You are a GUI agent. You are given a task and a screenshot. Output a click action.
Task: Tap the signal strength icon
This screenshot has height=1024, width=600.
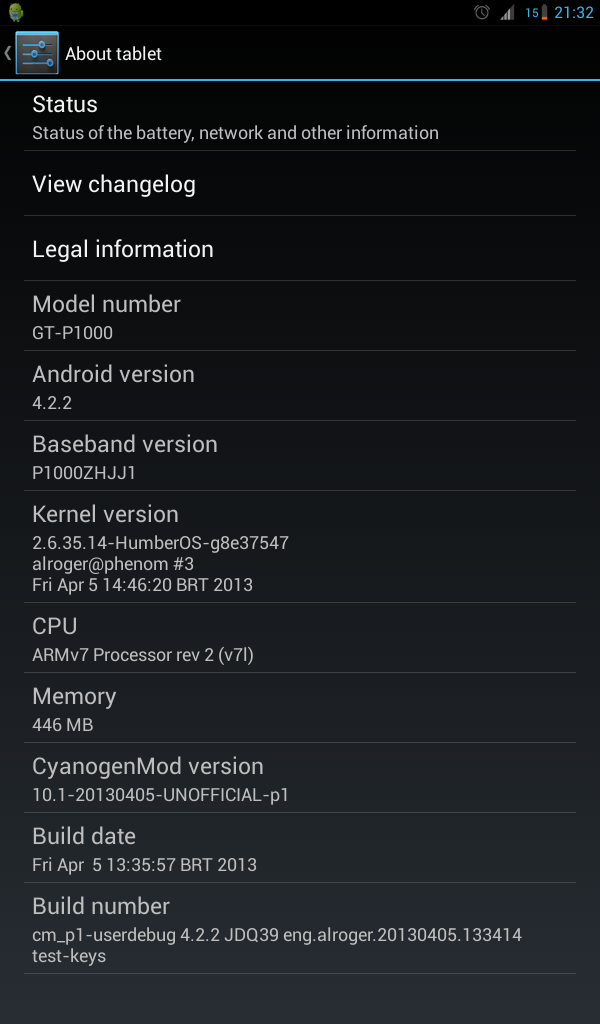[507, 12]
